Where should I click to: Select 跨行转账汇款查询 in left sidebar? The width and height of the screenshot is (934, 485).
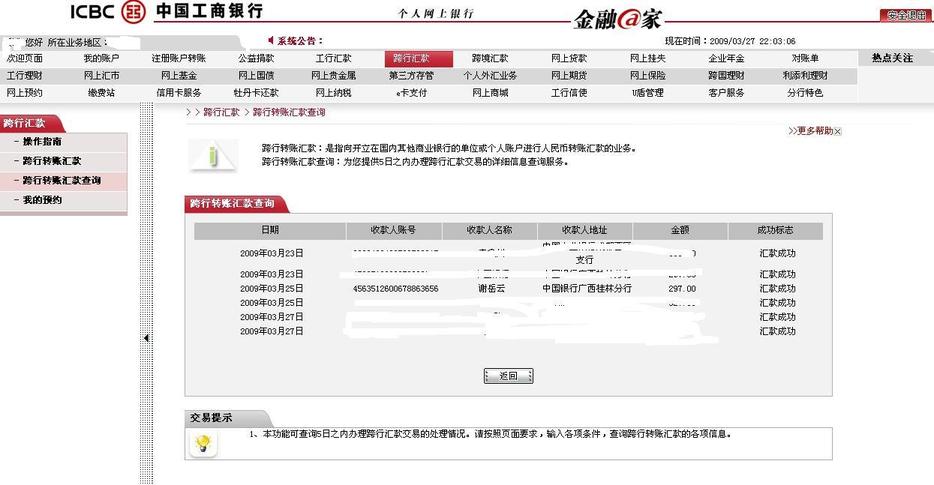tap(62, 181)
